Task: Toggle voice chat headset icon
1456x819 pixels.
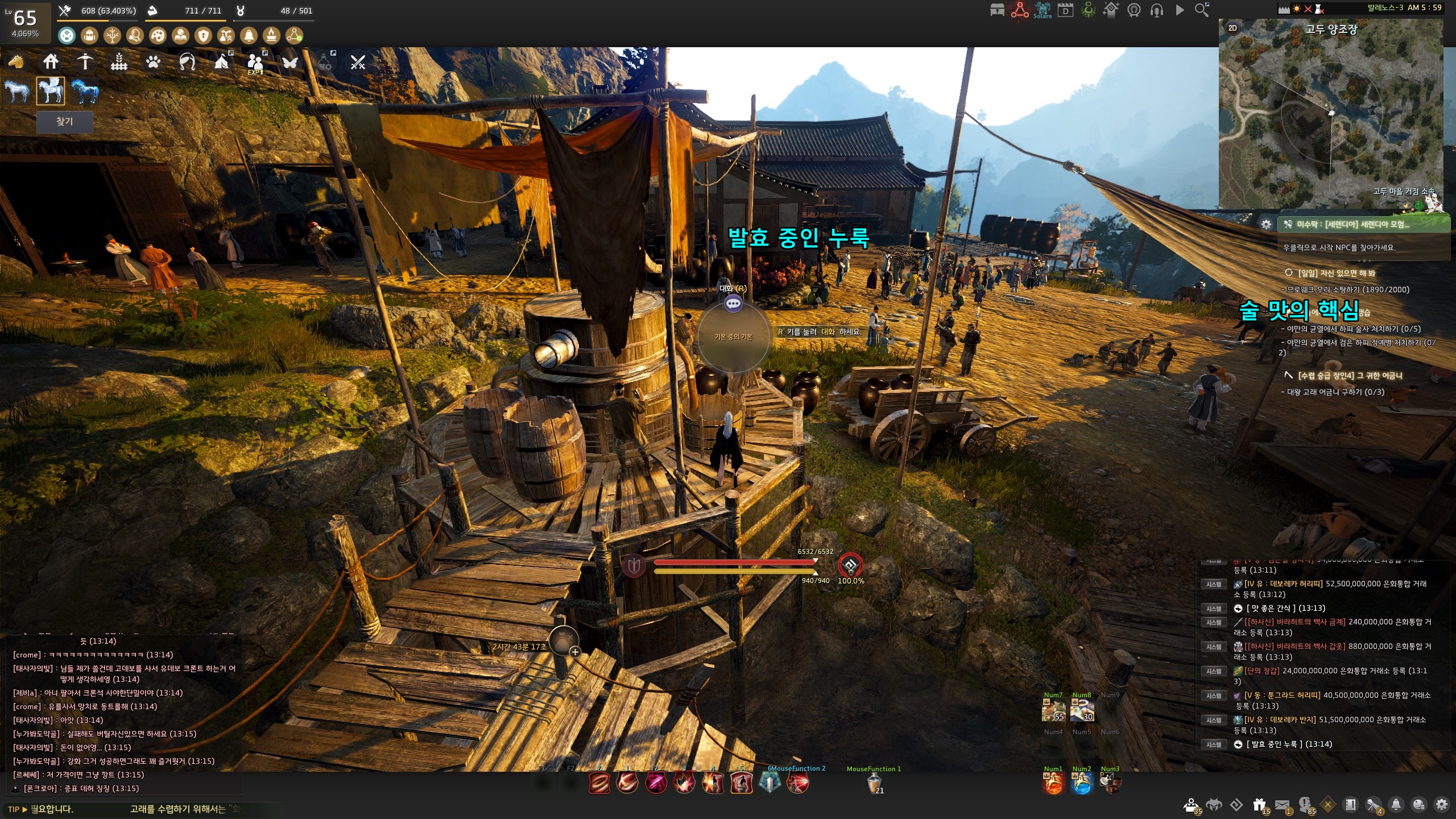Action: coord(1156,10)
